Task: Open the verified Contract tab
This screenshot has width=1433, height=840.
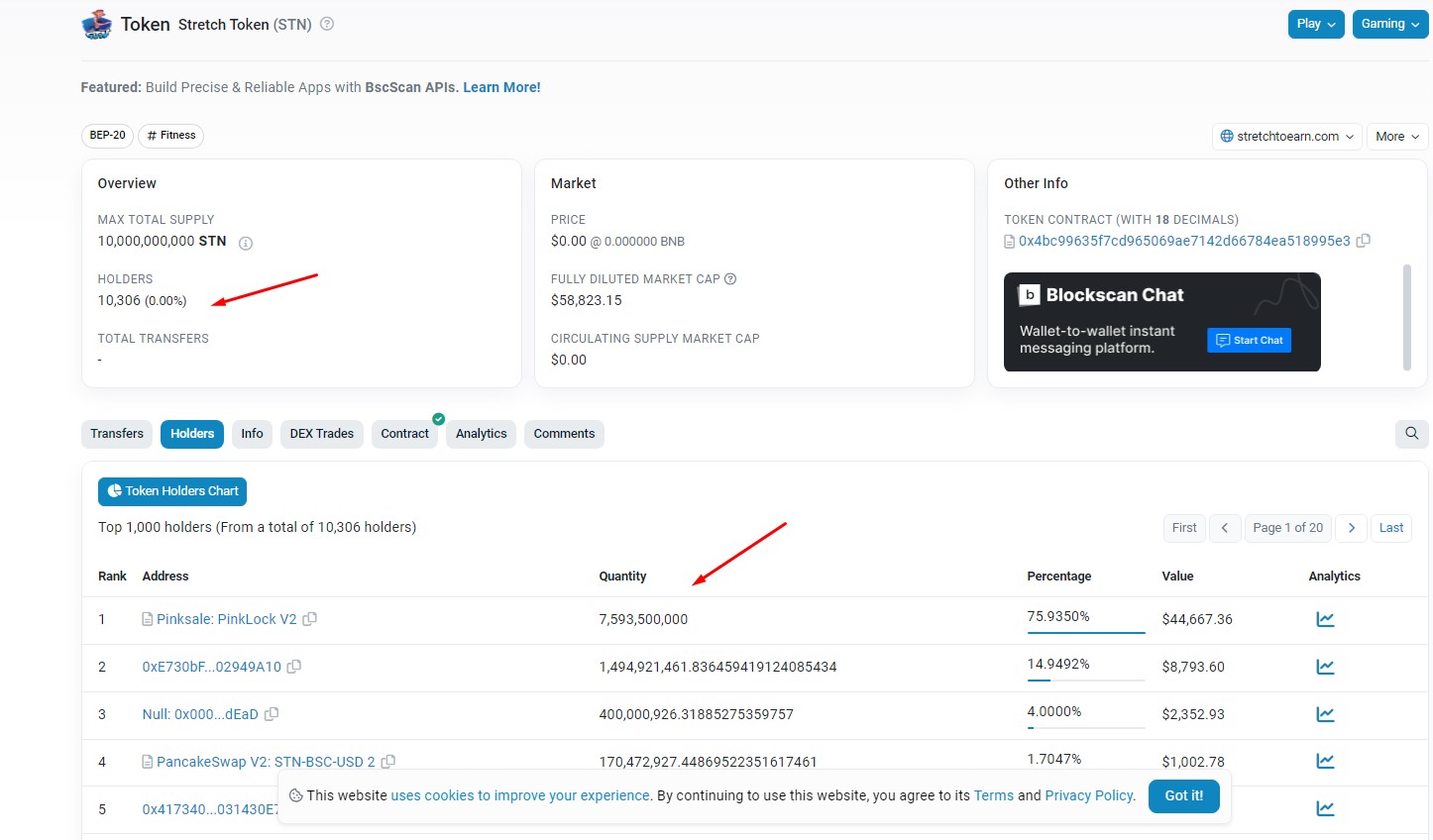Action: (x=405, y=434)
